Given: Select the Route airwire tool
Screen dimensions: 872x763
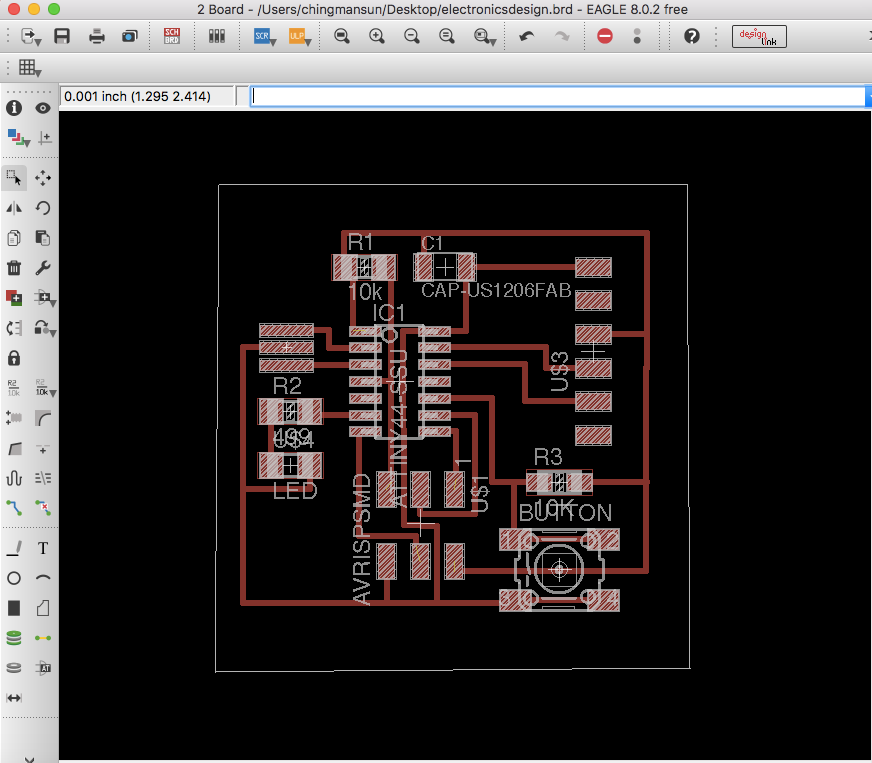Looking at the screenshot, I should (x=14, y=508).
